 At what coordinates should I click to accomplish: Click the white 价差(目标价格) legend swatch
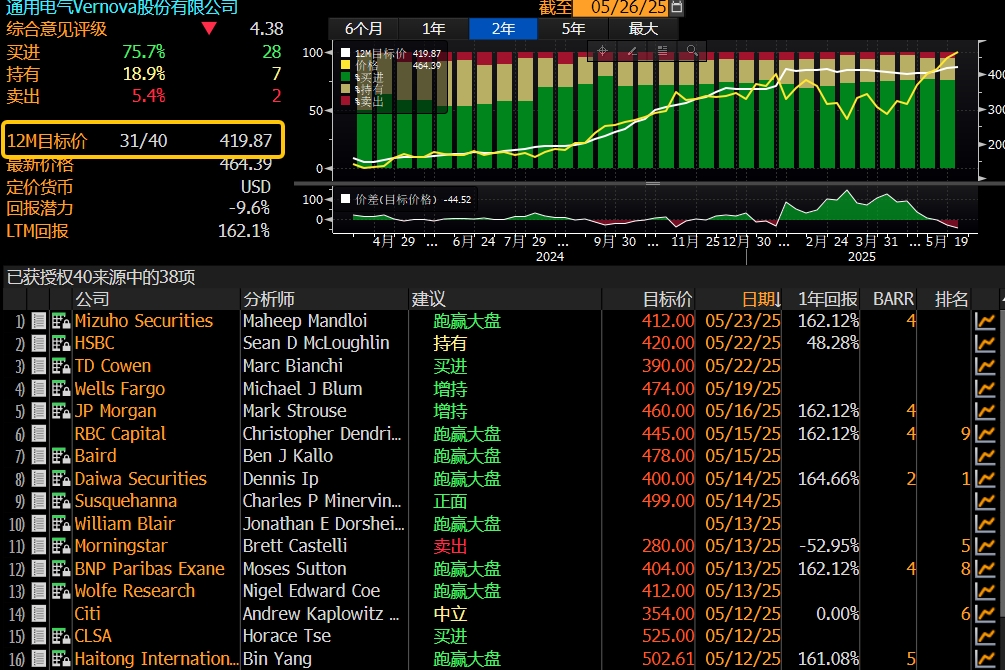click(x=345, y=199)
